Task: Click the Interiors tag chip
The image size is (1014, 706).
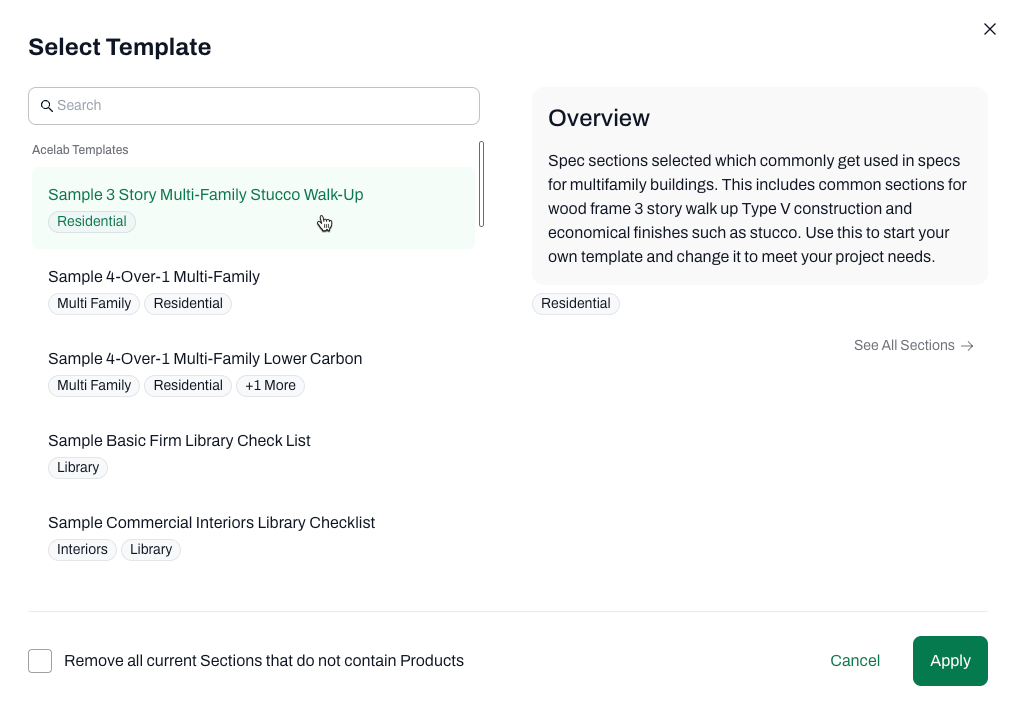Action: pos(82,550)
